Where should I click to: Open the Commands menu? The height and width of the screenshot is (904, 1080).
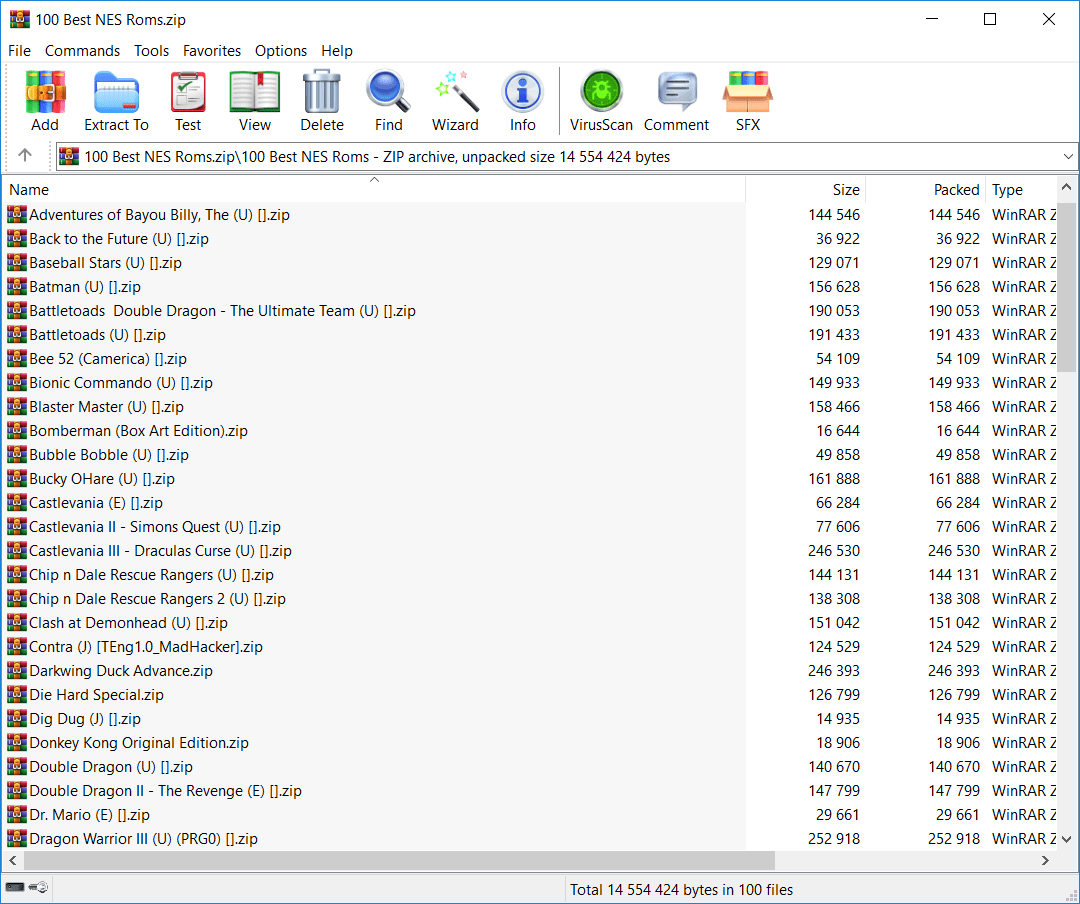[x=82, y=51]
